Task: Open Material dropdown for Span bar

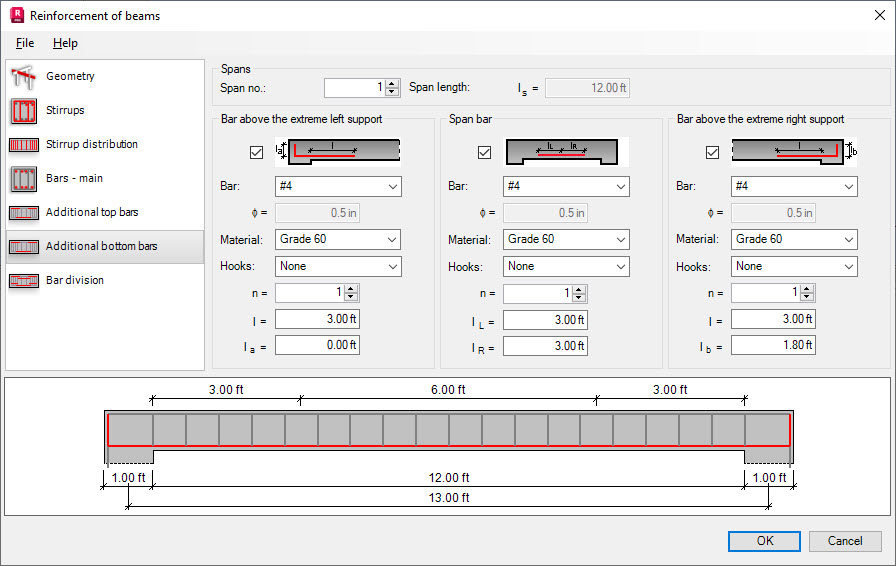Action: [566, 240]
